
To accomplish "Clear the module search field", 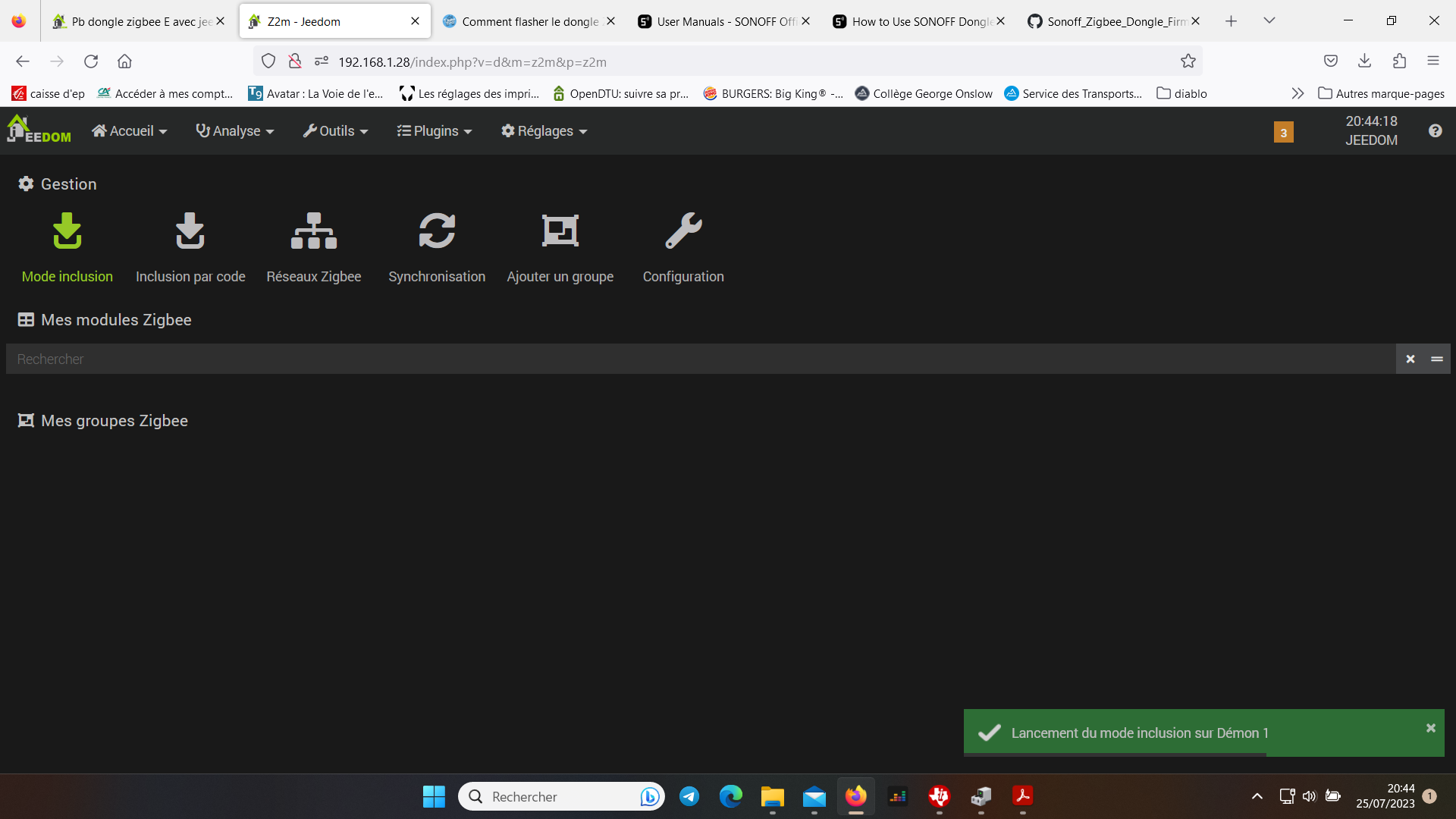I will coord(1410,359).
